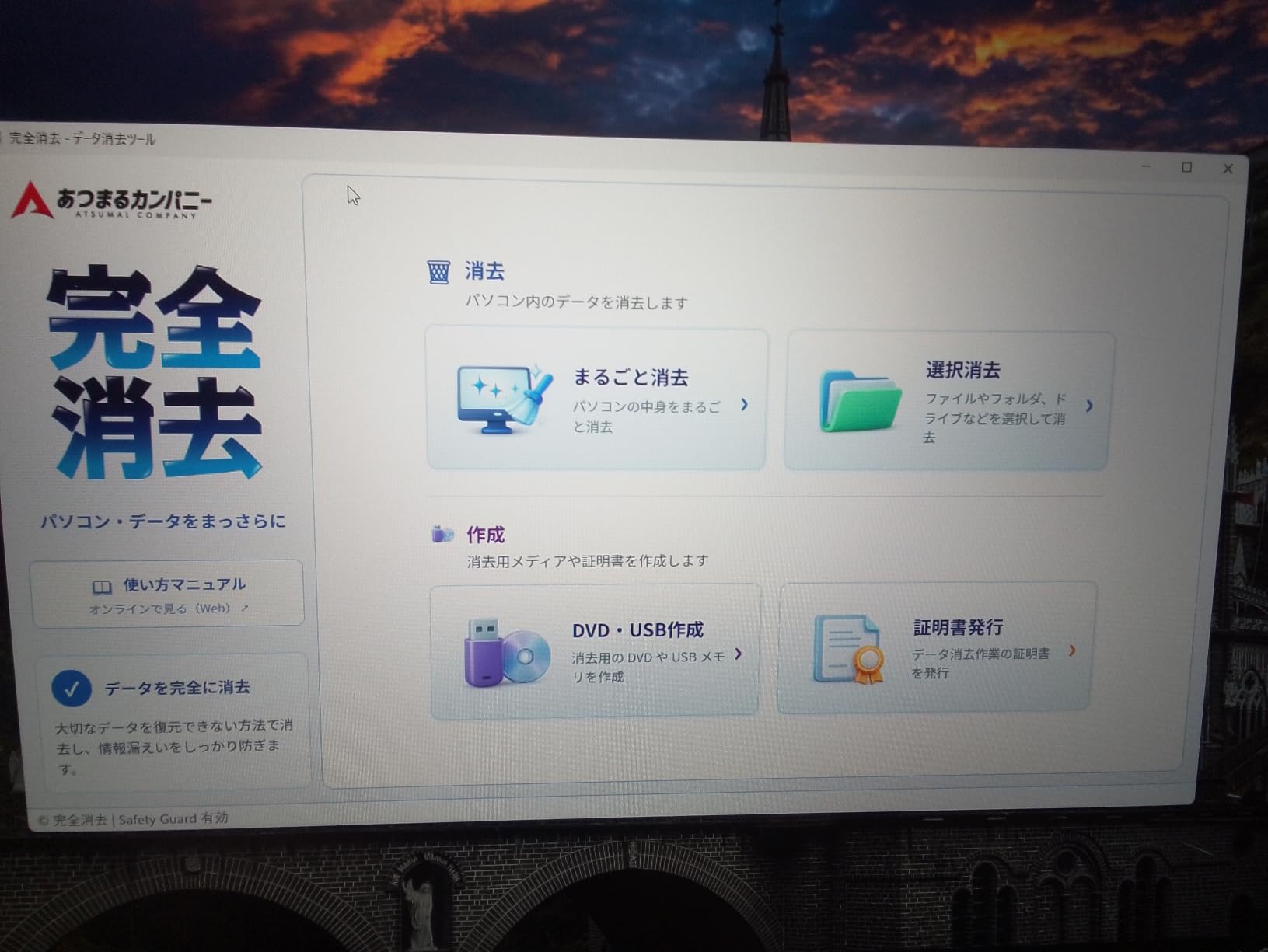Click the 作成 section heading
Image resolution: width=1268 pixels, height=952 pixels.
[485, 535]
